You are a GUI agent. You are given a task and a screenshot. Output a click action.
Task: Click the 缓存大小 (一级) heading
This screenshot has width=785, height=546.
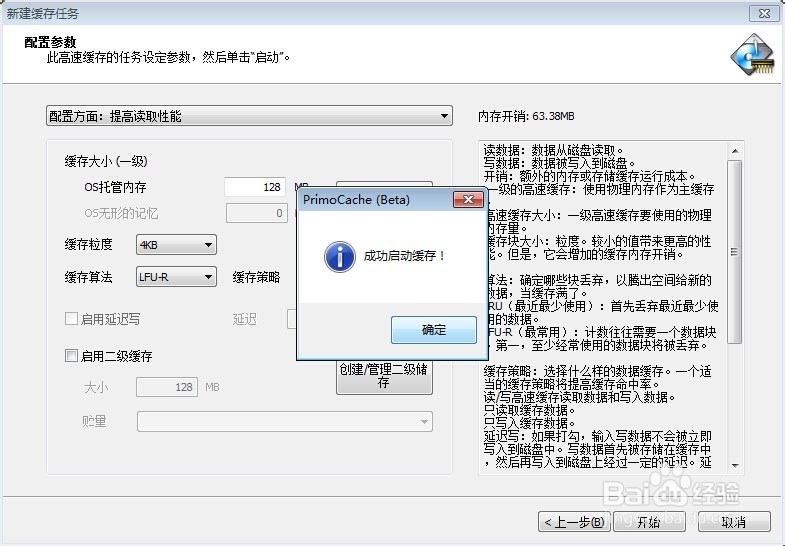point(106,161)
